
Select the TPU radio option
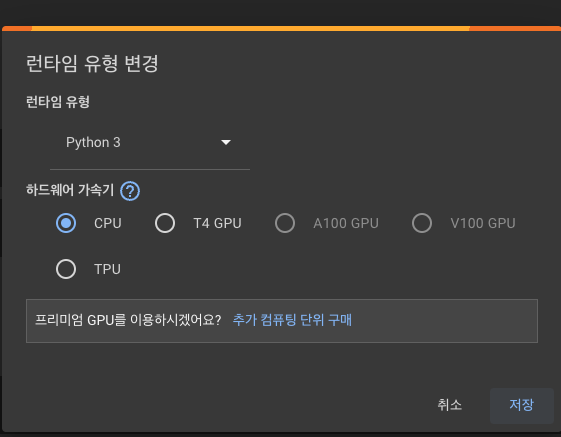pyautogui.click(x=66, y=269)
